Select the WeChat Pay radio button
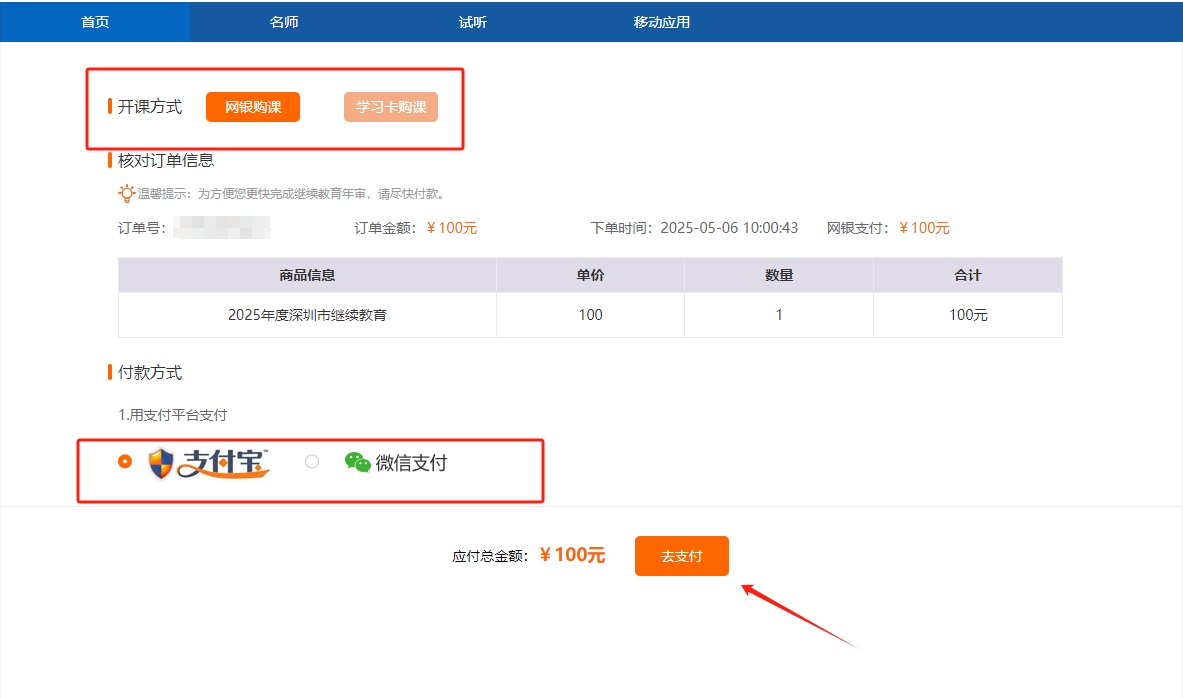Viewport: 1183px width, 698px height. pos(312,461)
